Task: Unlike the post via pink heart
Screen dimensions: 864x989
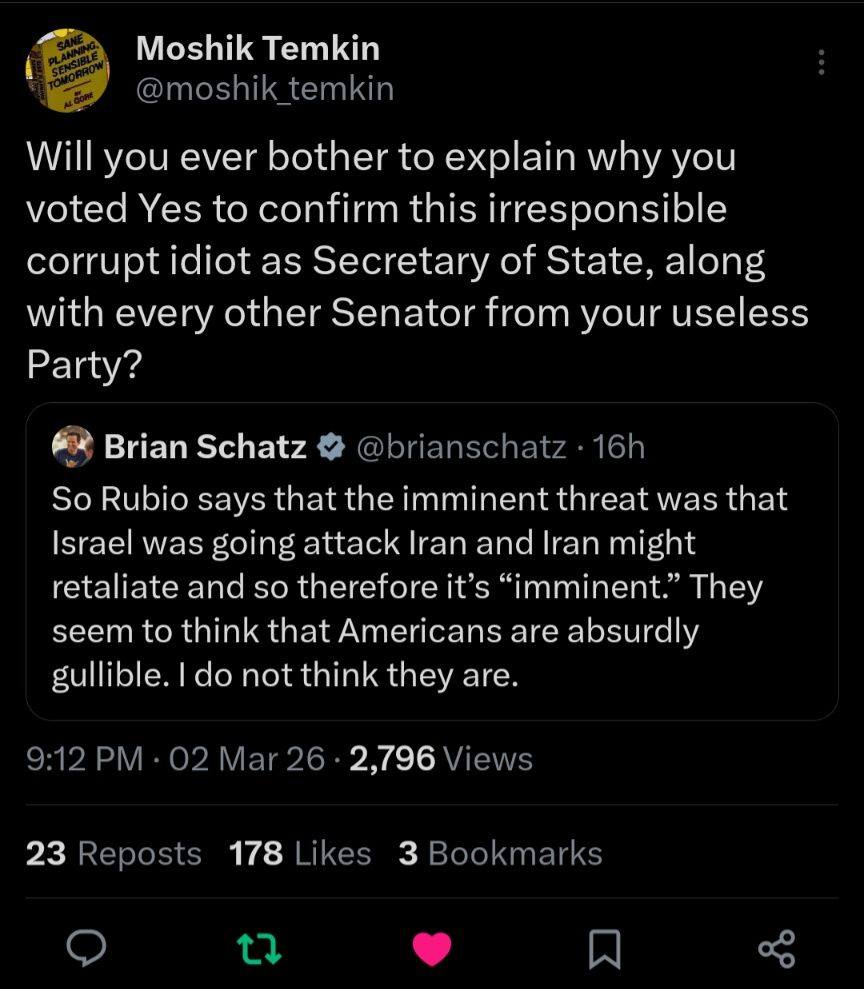Action: (432, 948)
